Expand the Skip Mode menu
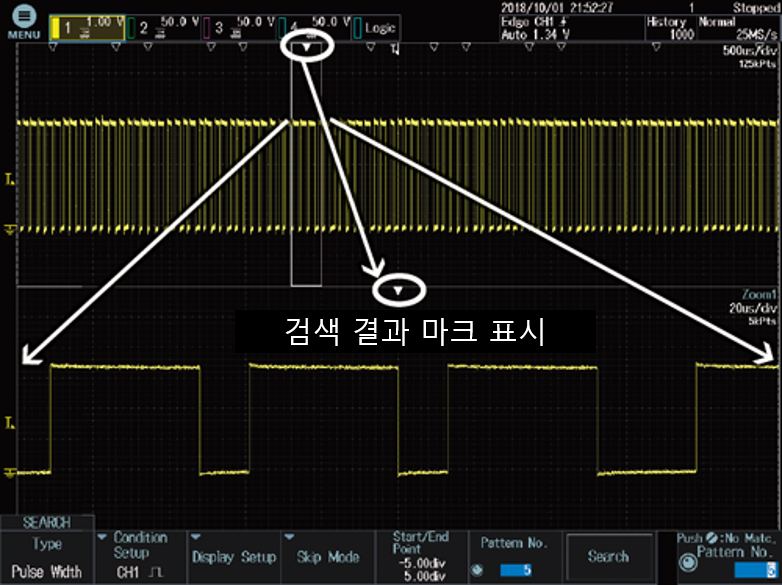 tap(328, 558)
